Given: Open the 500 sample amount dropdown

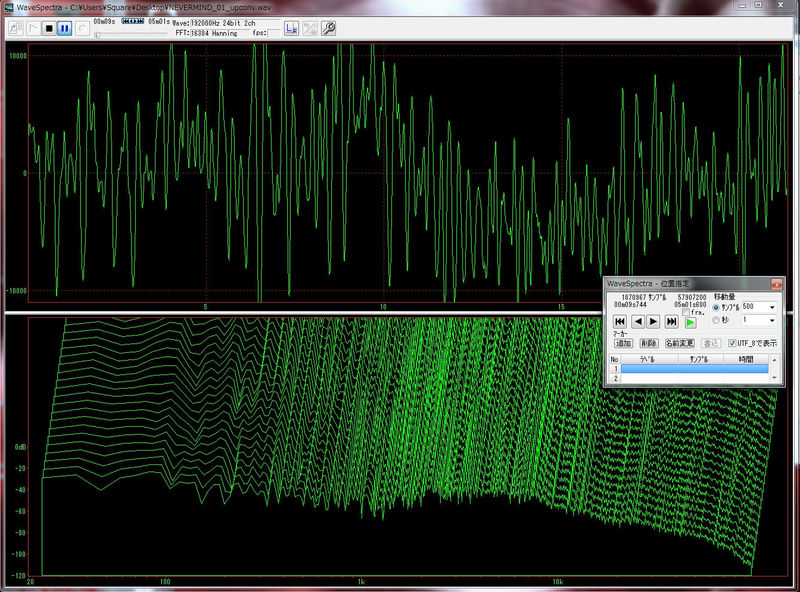Looking at the screenshot, I should click(x=771, y=307).
